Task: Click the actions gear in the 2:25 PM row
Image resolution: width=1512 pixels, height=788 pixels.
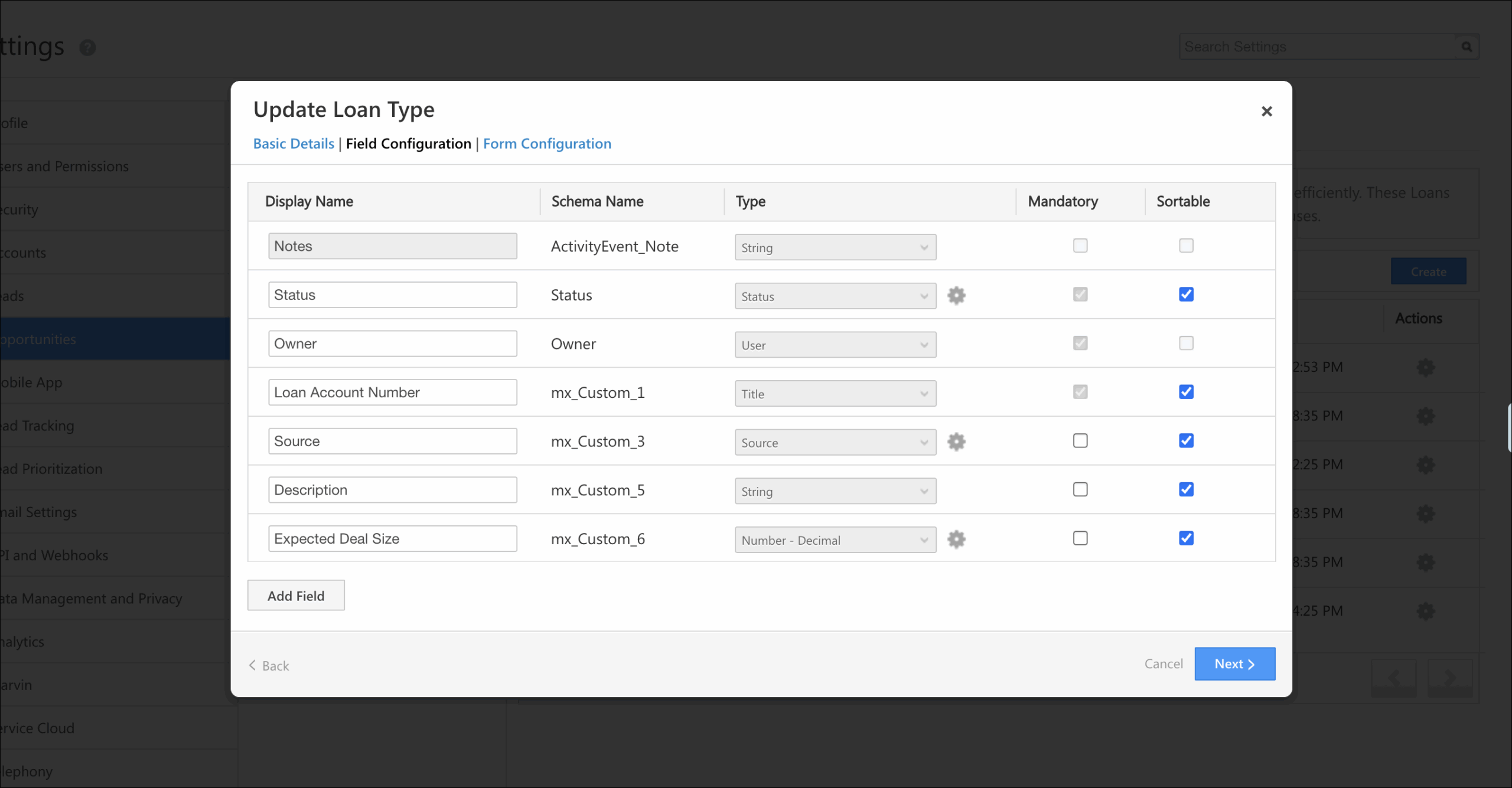Action: coord(1426,465)
